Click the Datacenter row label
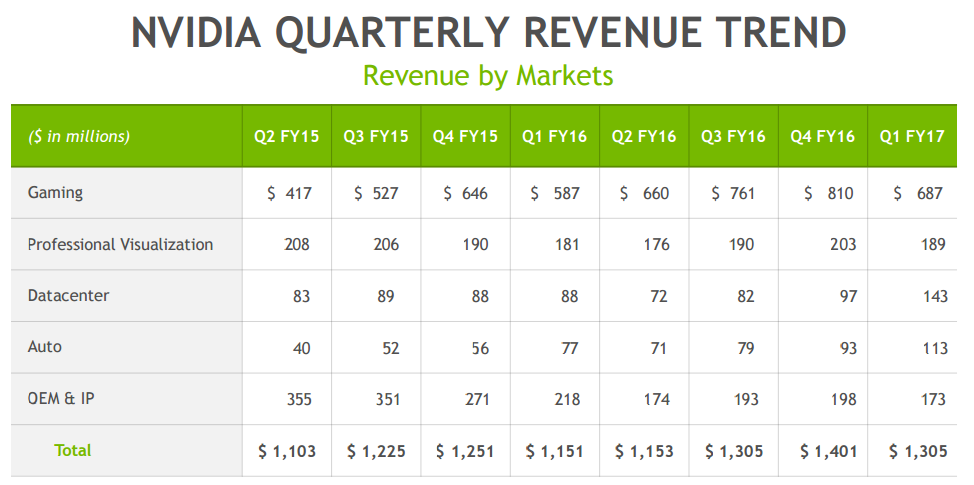Screen dimensions: 974x485 (x=68, y=296)
